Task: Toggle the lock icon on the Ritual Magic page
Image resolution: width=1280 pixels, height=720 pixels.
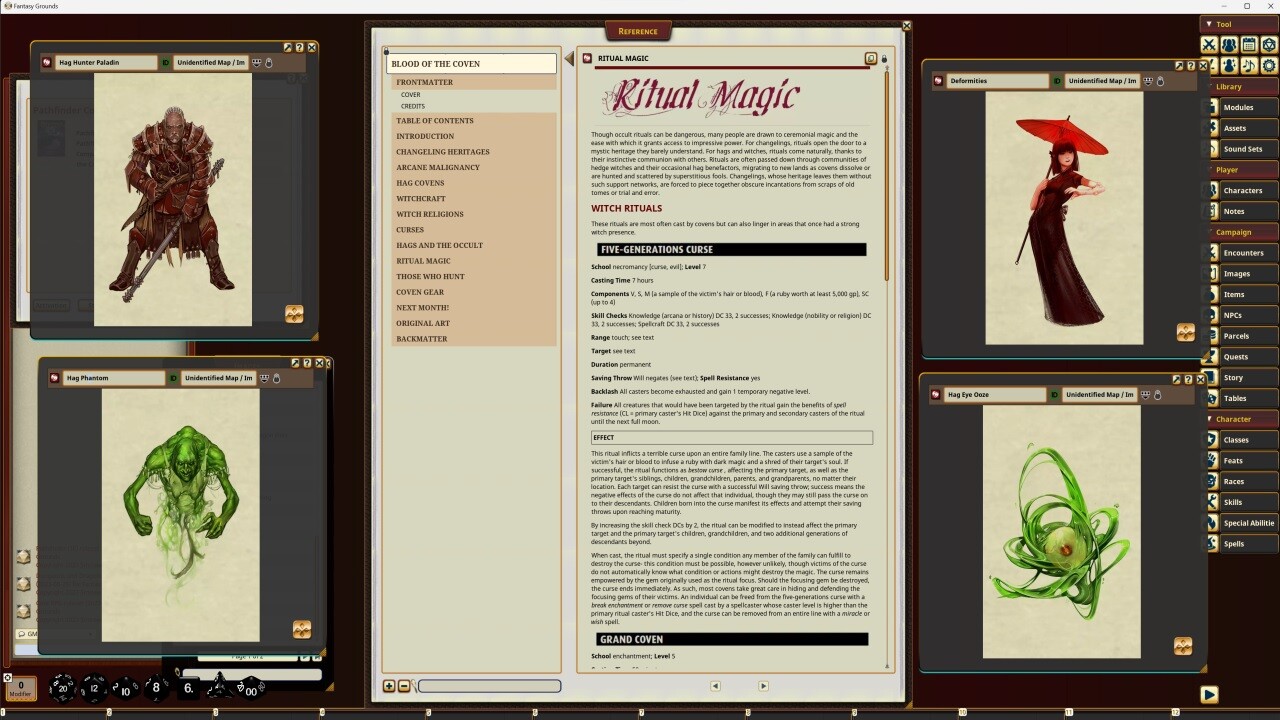Action: tap(884, 58)
